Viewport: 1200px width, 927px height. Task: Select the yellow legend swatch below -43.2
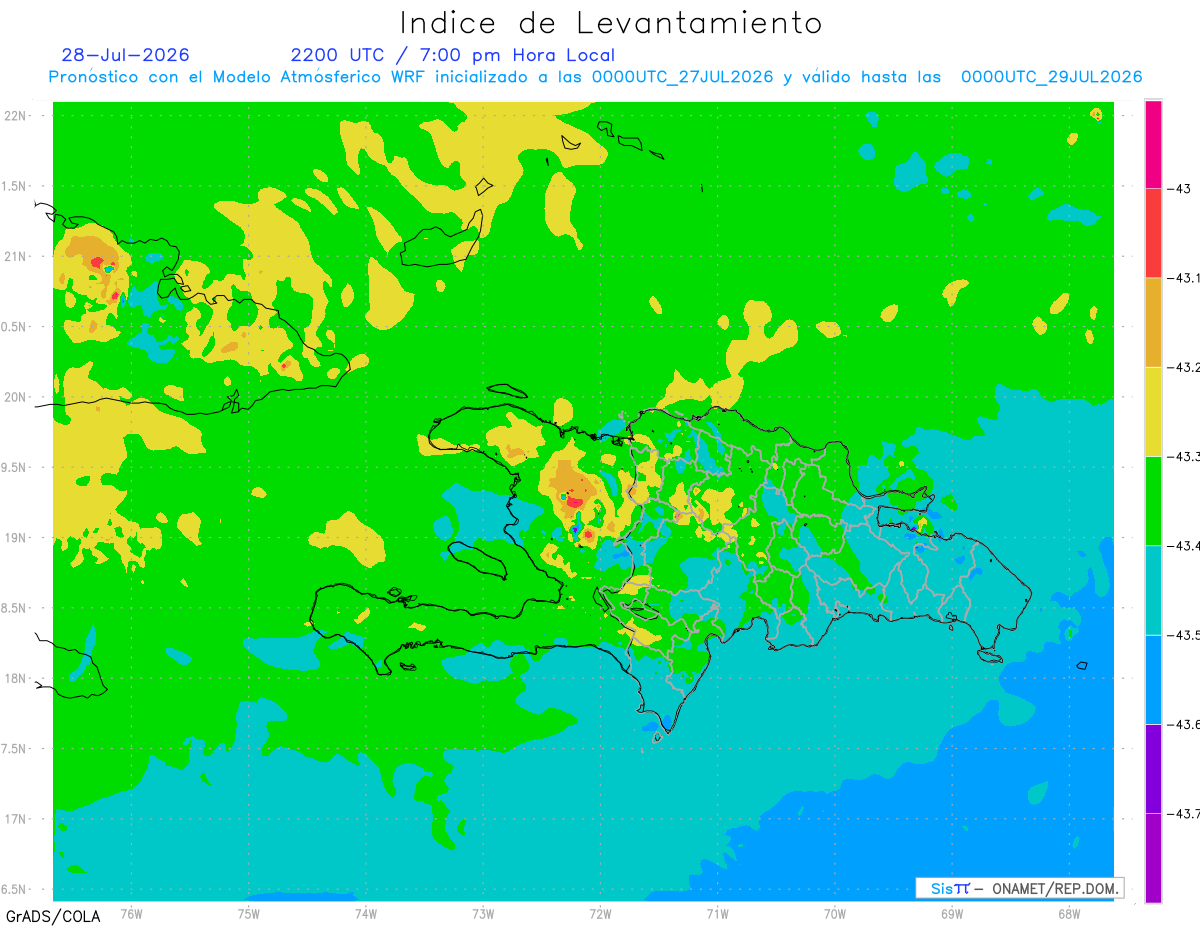(1153, 411)
